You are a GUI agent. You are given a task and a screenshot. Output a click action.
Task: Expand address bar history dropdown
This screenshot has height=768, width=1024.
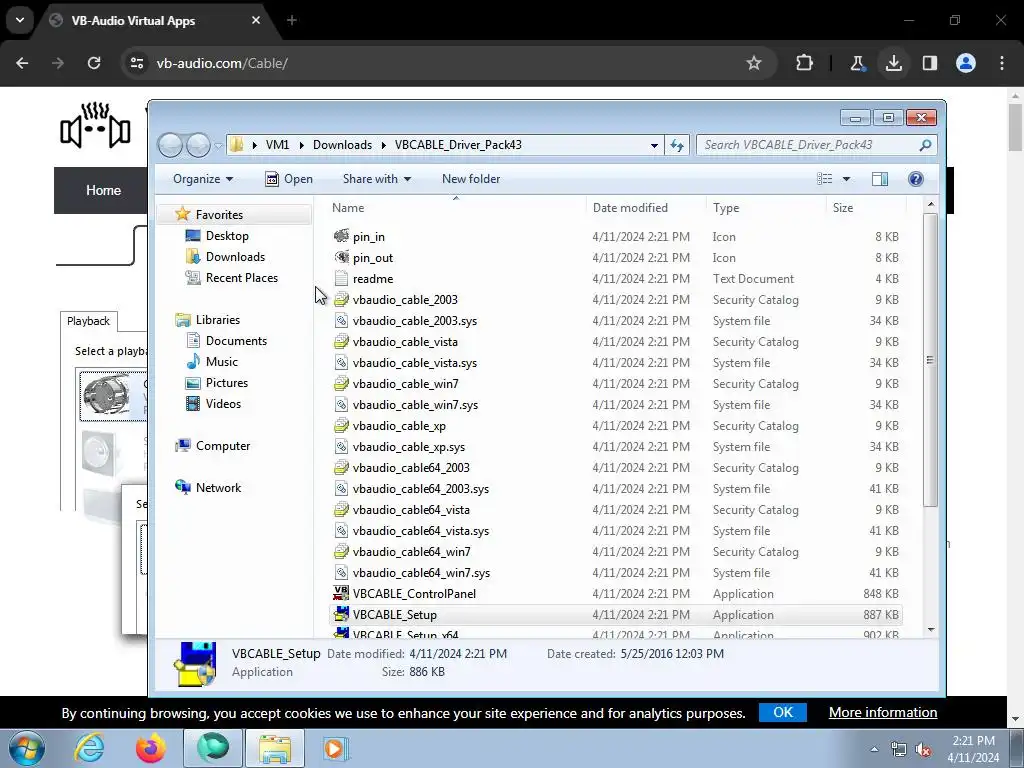point(654,145)
